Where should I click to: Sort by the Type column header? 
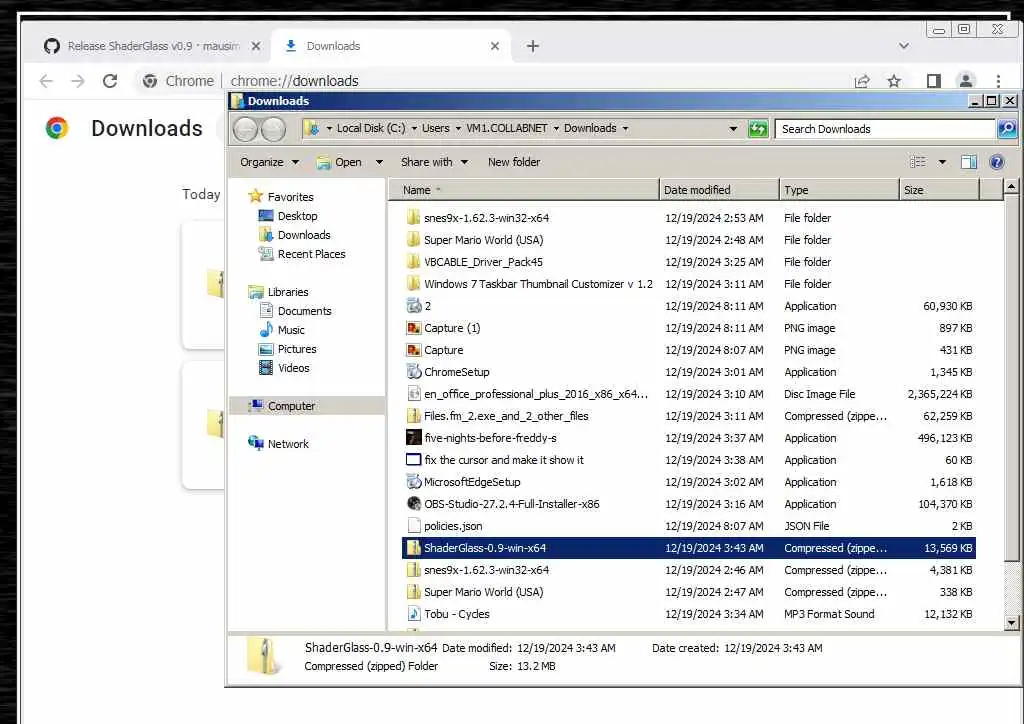pos(840,190)
